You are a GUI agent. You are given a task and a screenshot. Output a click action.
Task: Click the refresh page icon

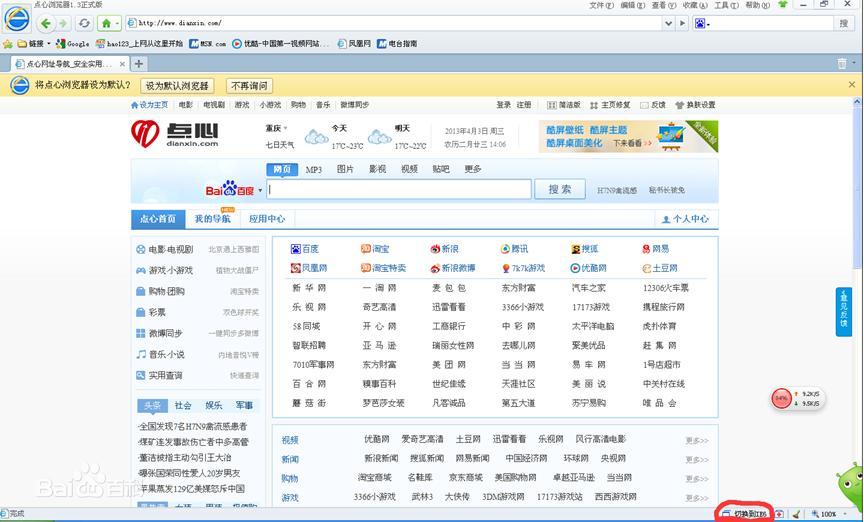tap(84, 23)
